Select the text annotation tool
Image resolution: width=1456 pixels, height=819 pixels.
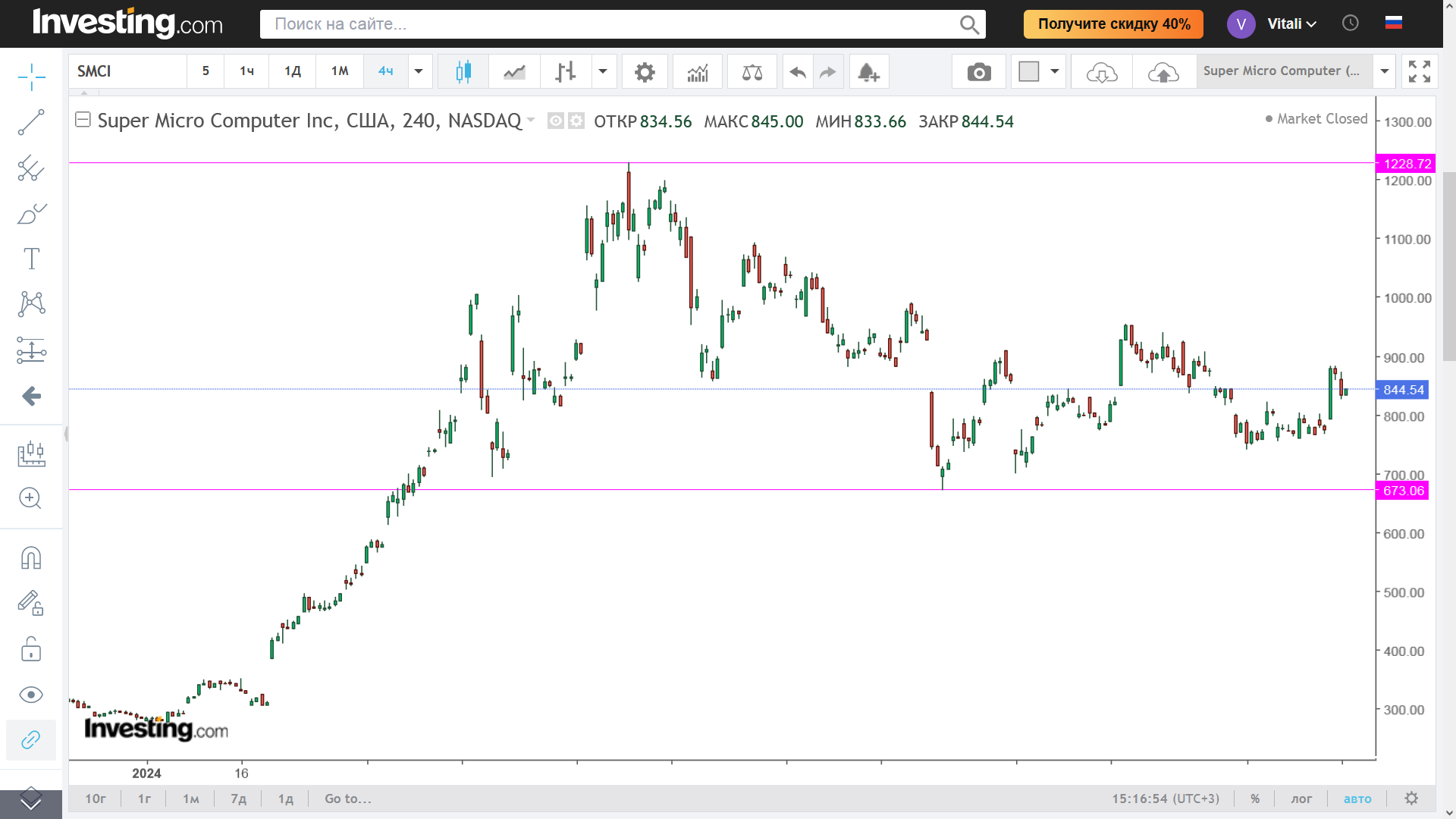tap(31, 259)
